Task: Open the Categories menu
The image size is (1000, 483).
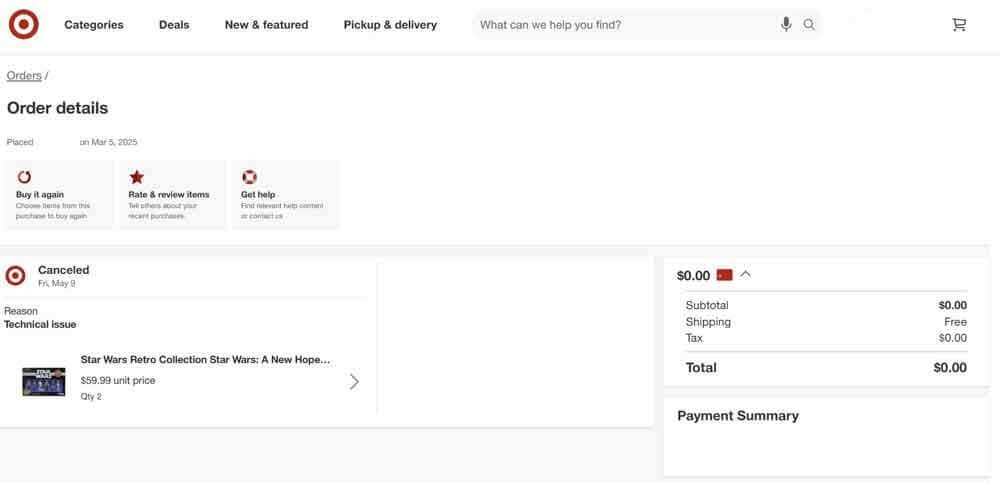Action: point(94,25)
